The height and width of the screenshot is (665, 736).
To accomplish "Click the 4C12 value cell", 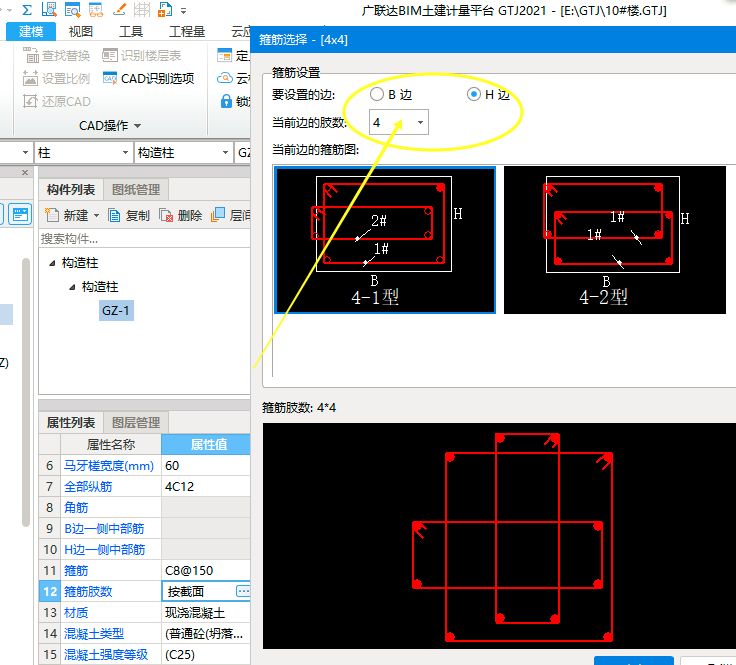I will coord(206,487).
